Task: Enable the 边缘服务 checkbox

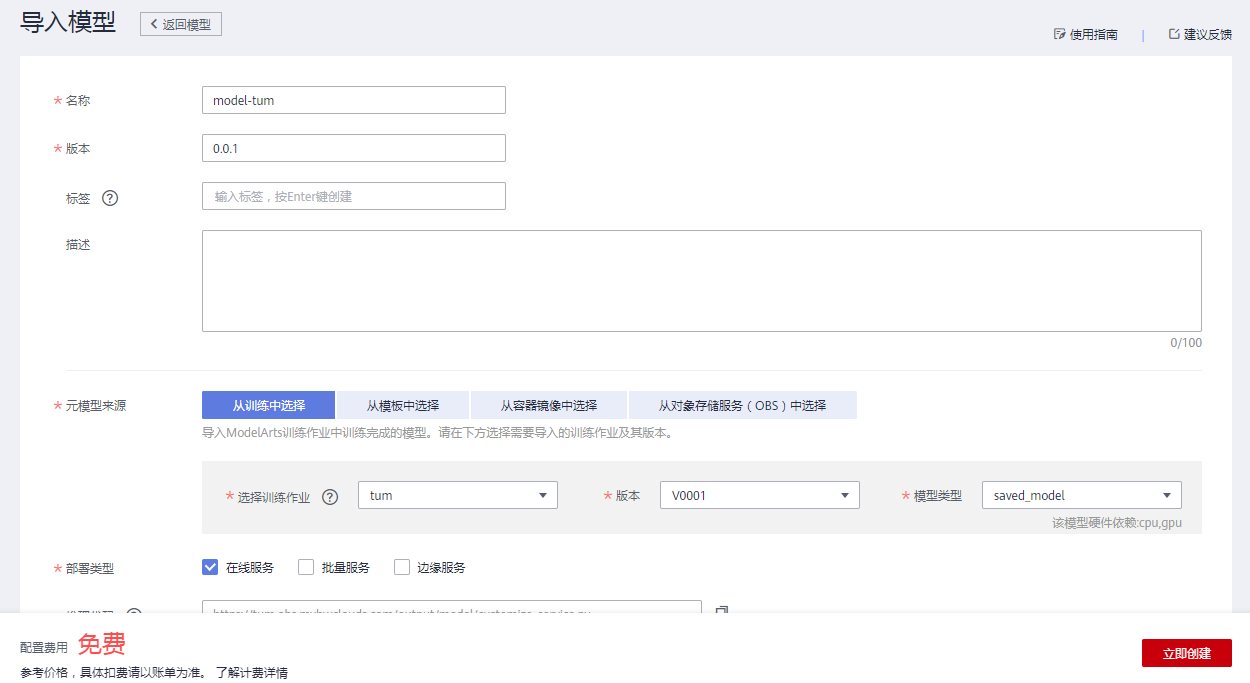Action: coord(402,567)
